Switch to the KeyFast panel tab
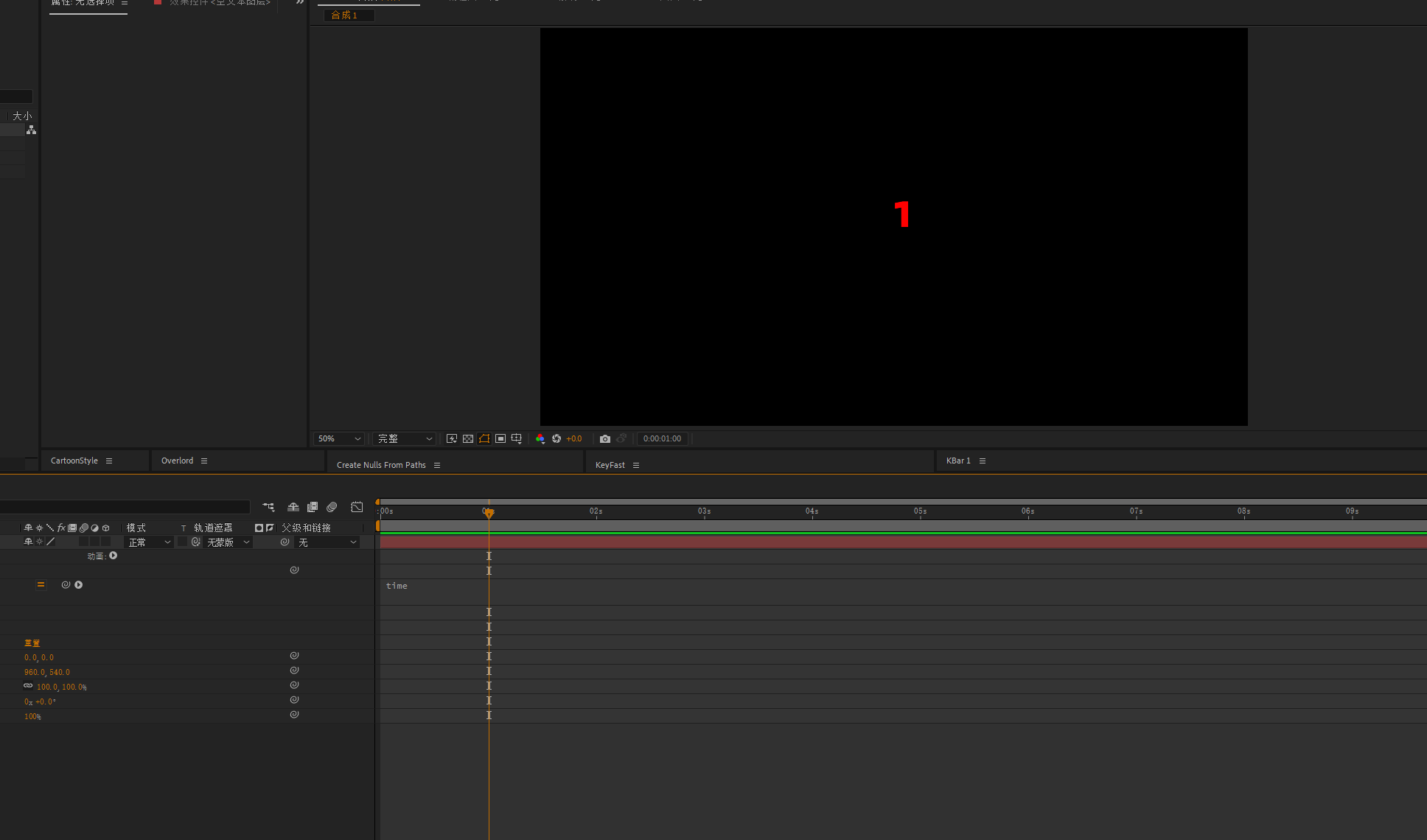Viewport: 1427px width, 840px height. [610, 465]
